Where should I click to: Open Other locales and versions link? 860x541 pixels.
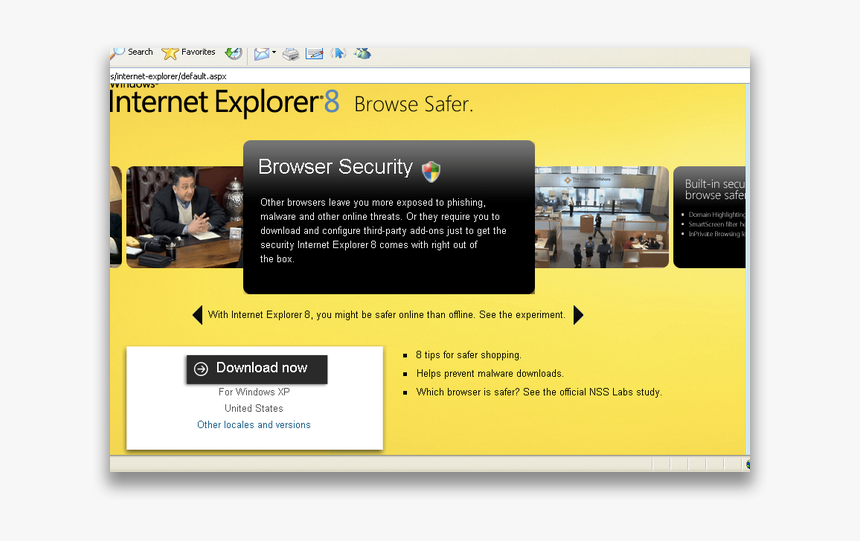click(x=254, y=425)
